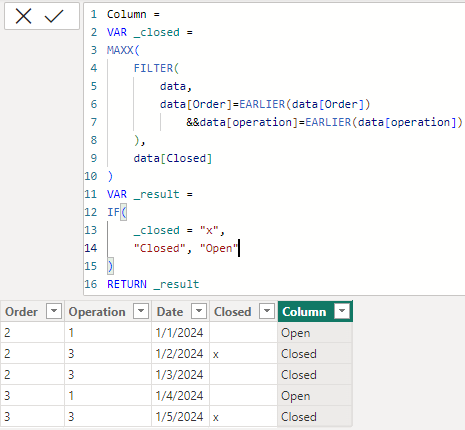Place cursor on 'Column =' formula line 1
The image size is (465, 430).
[x=133, y=14]
